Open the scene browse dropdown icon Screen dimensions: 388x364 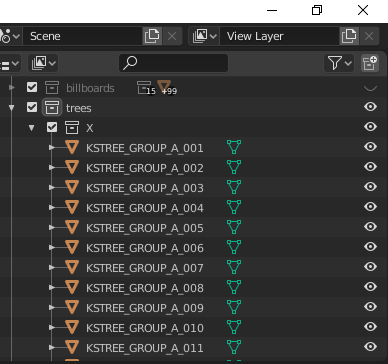coord(11,36)
